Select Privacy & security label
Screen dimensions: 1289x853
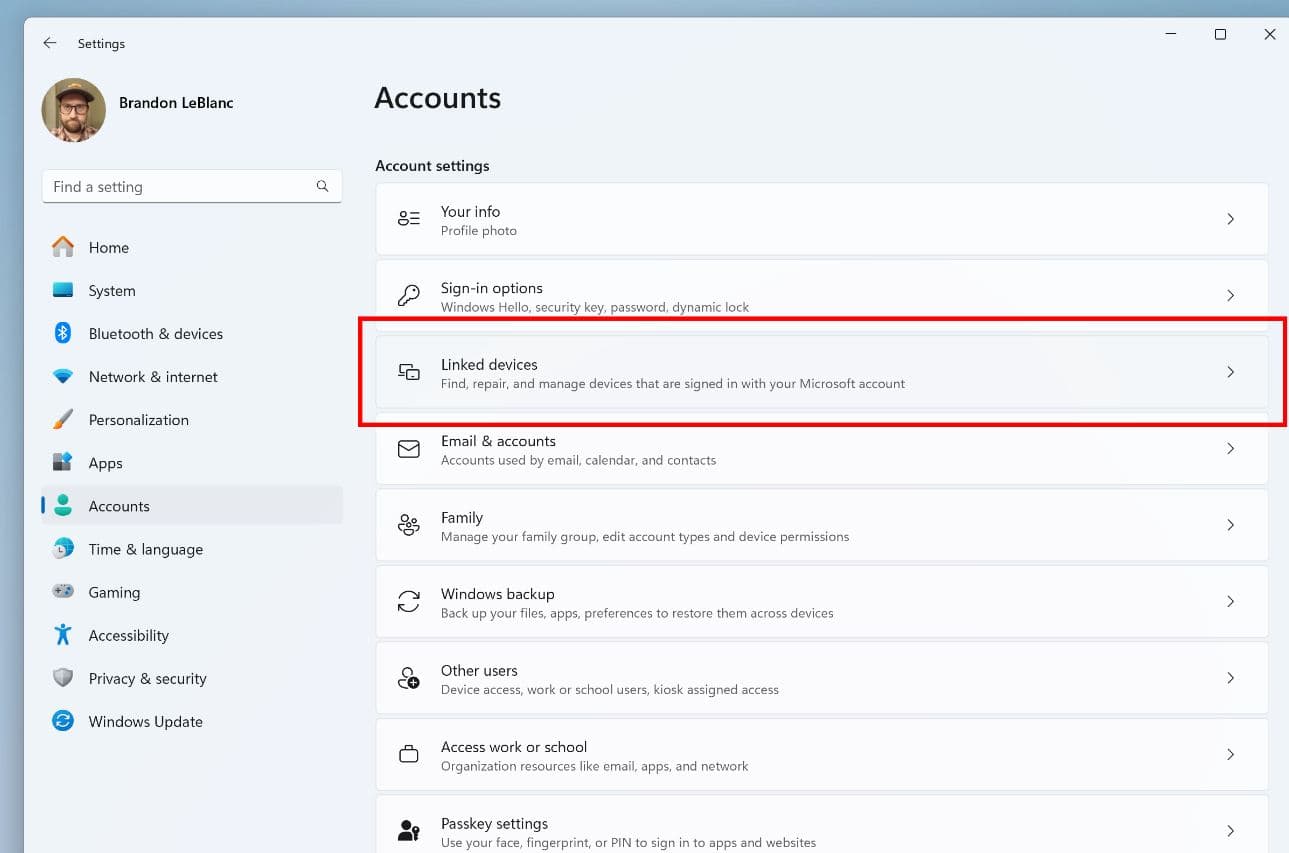(x=147, y=678)
